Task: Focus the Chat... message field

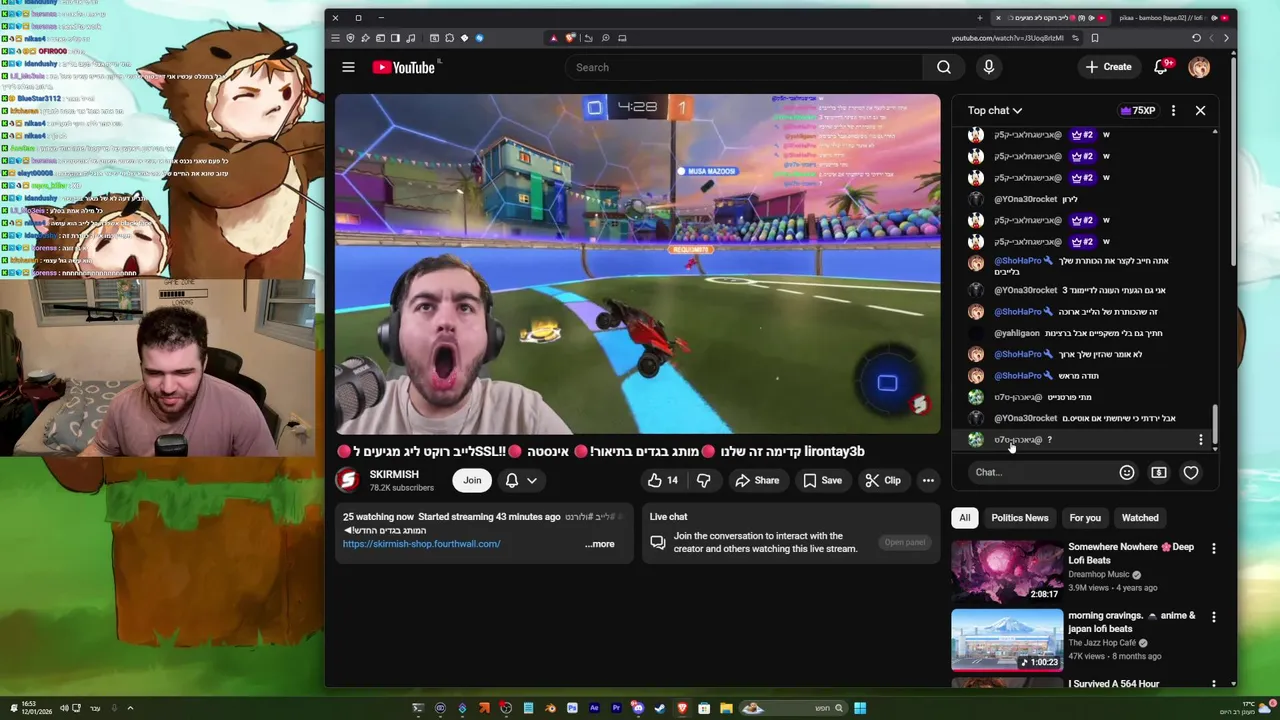Action: (x=1040, y=472)
